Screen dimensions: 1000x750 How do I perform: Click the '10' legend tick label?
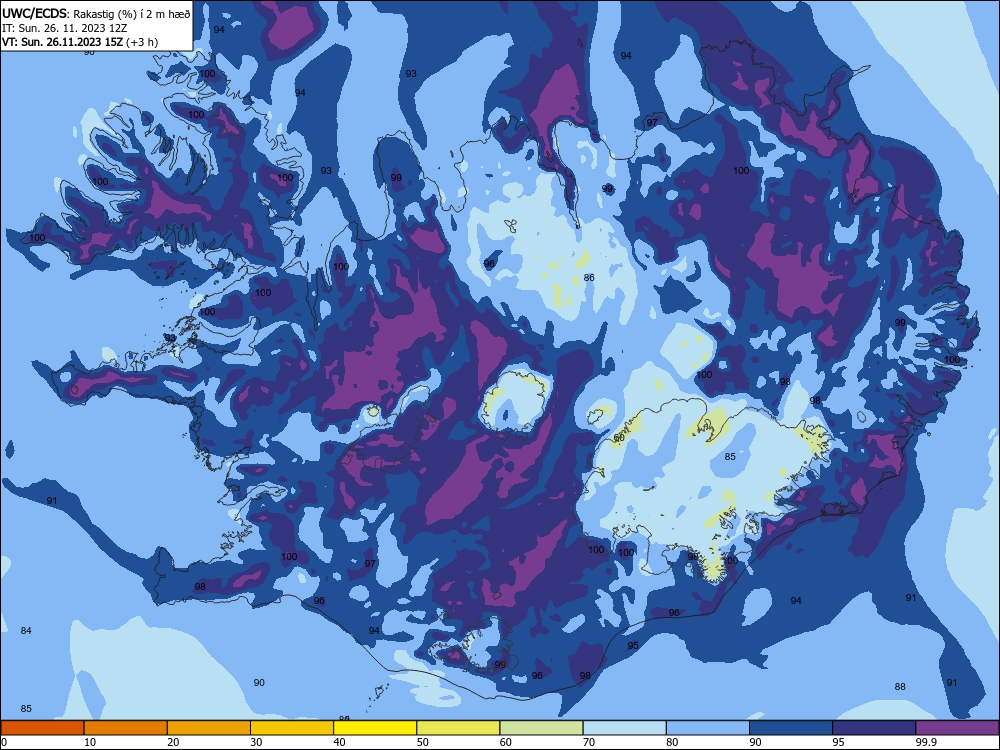click(x=90, y=742)
